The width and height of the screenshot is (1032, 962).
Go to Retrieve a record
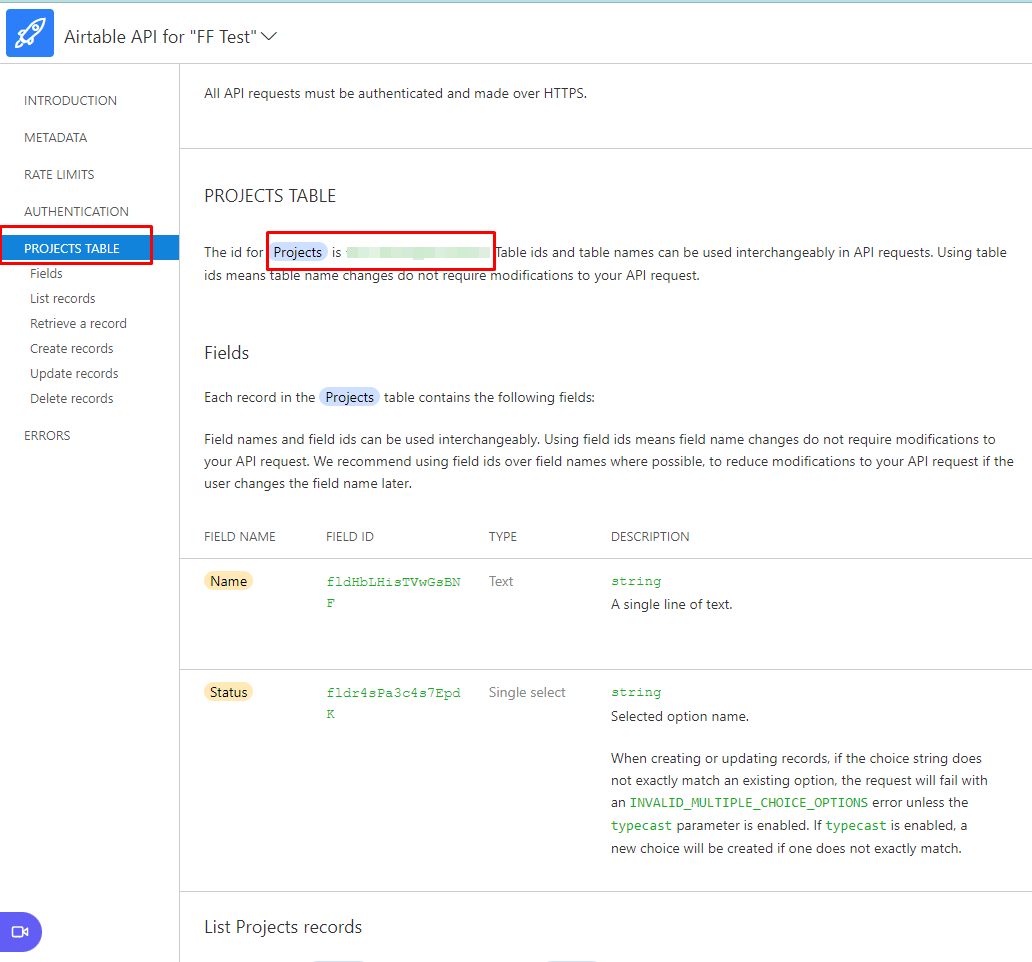78,324
